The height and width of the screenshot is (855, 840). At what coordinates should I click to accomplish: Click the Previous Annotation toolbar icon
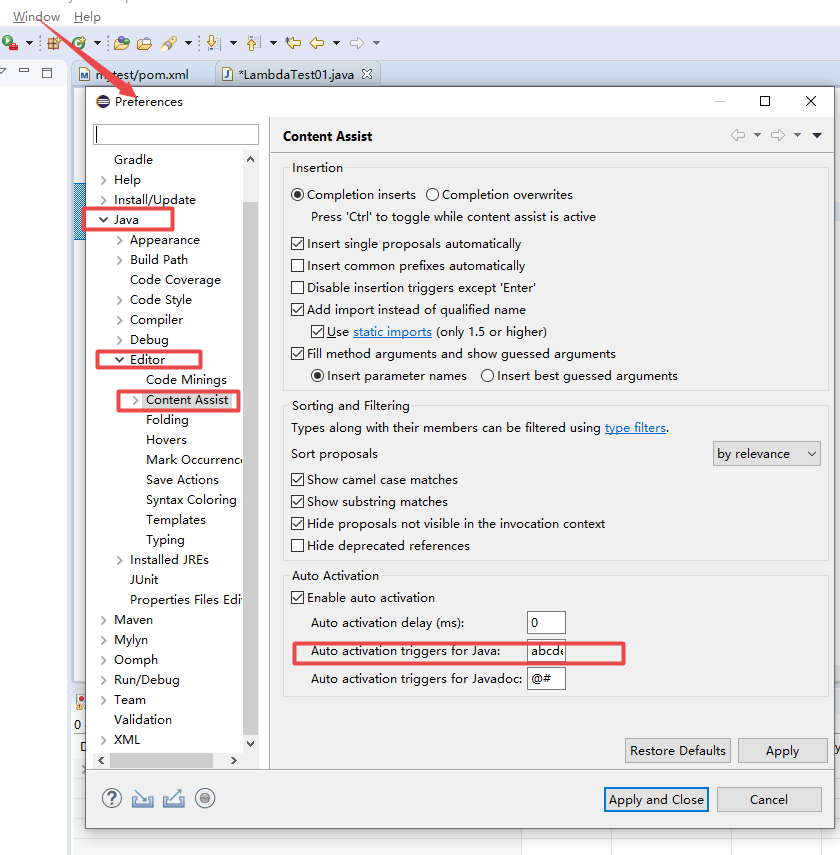pos(254,43)
